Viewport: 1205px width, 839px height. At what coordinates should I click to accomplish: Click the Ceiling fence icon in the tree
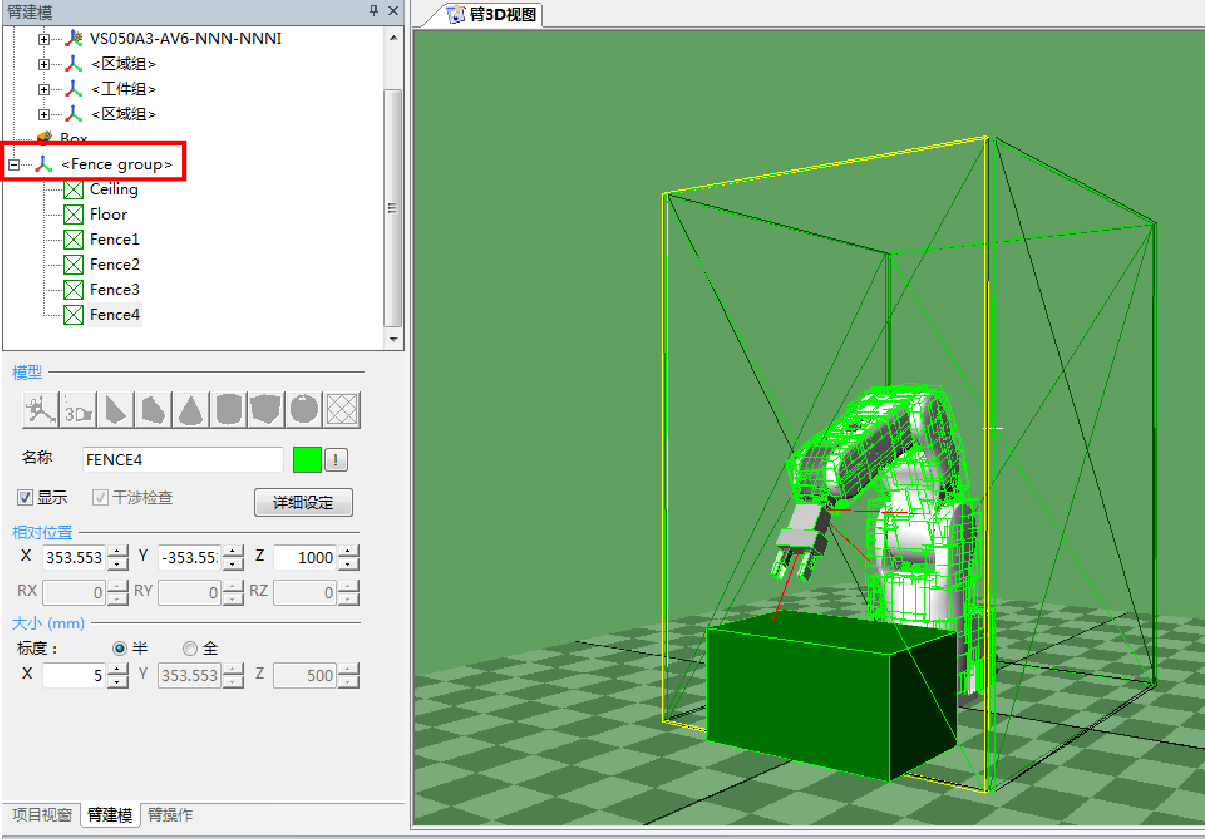(73, 189)
